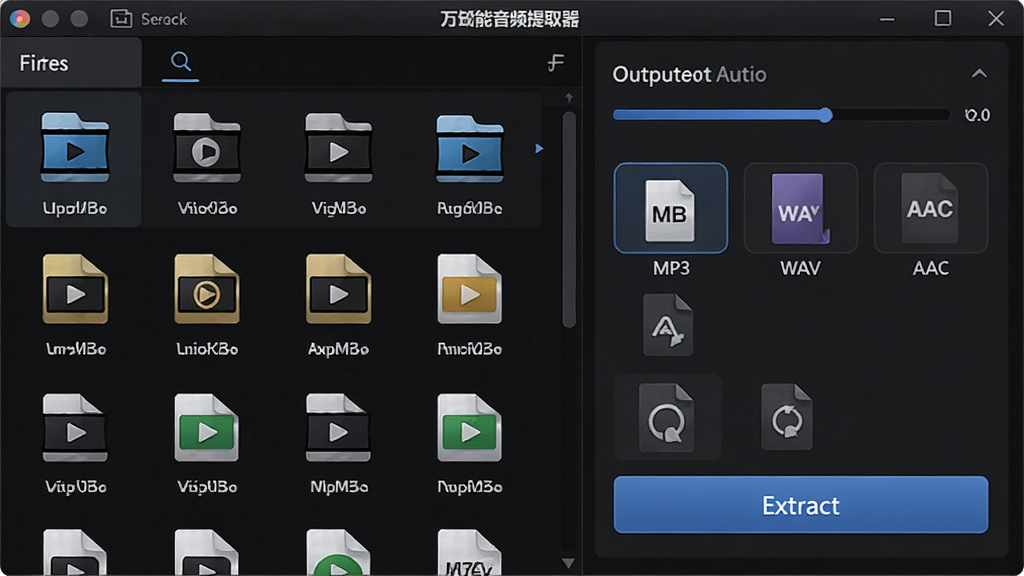This screenshot has width=1024, height=576.
Task: Choose the gold video file AxpMBo
Action: [338, 304]
